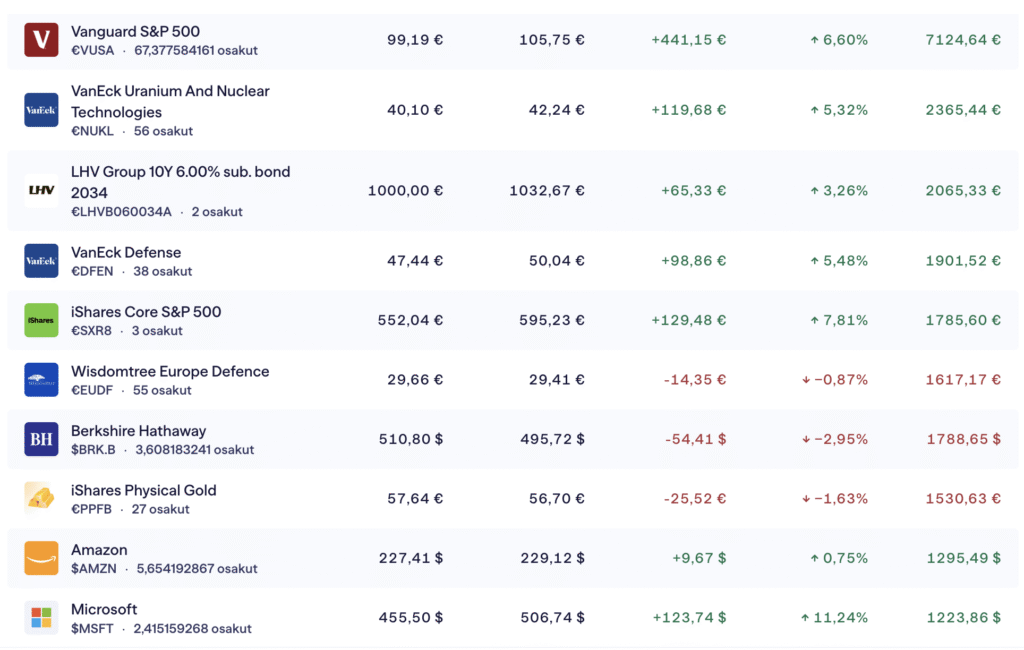This screenshot has width=1024, height=650.
Task: Select ticker text €PPFB
Action: point(91,509)
